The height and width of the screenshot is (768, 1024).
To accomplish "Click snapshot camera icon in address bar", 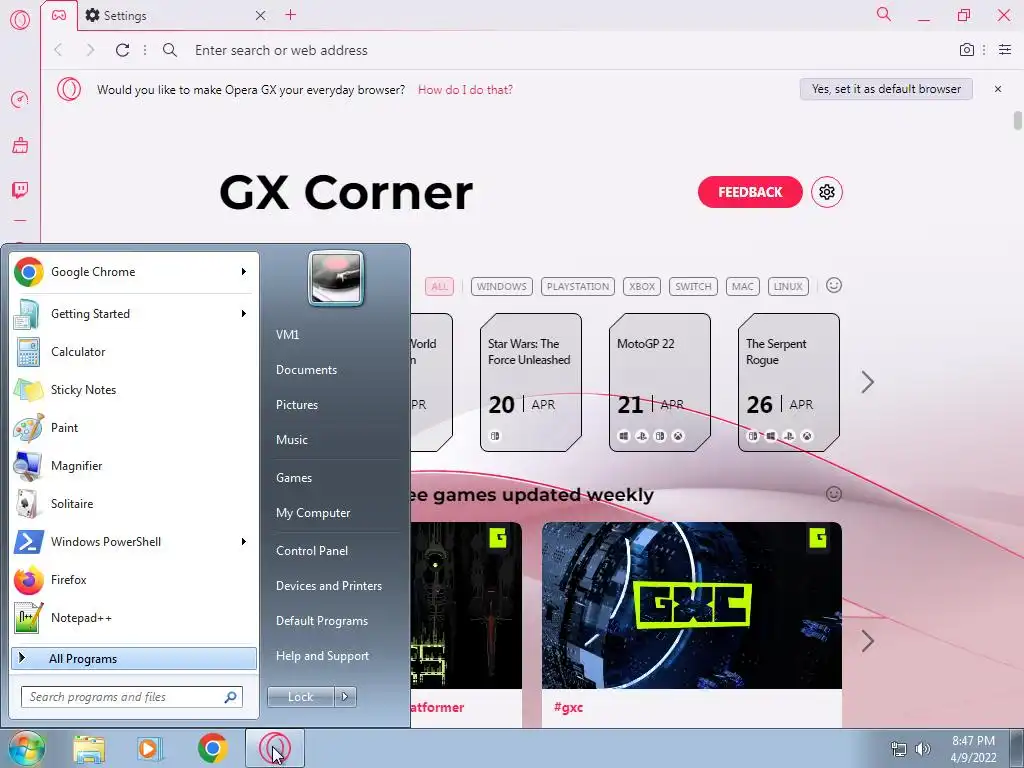I will [x=967, y=50].
